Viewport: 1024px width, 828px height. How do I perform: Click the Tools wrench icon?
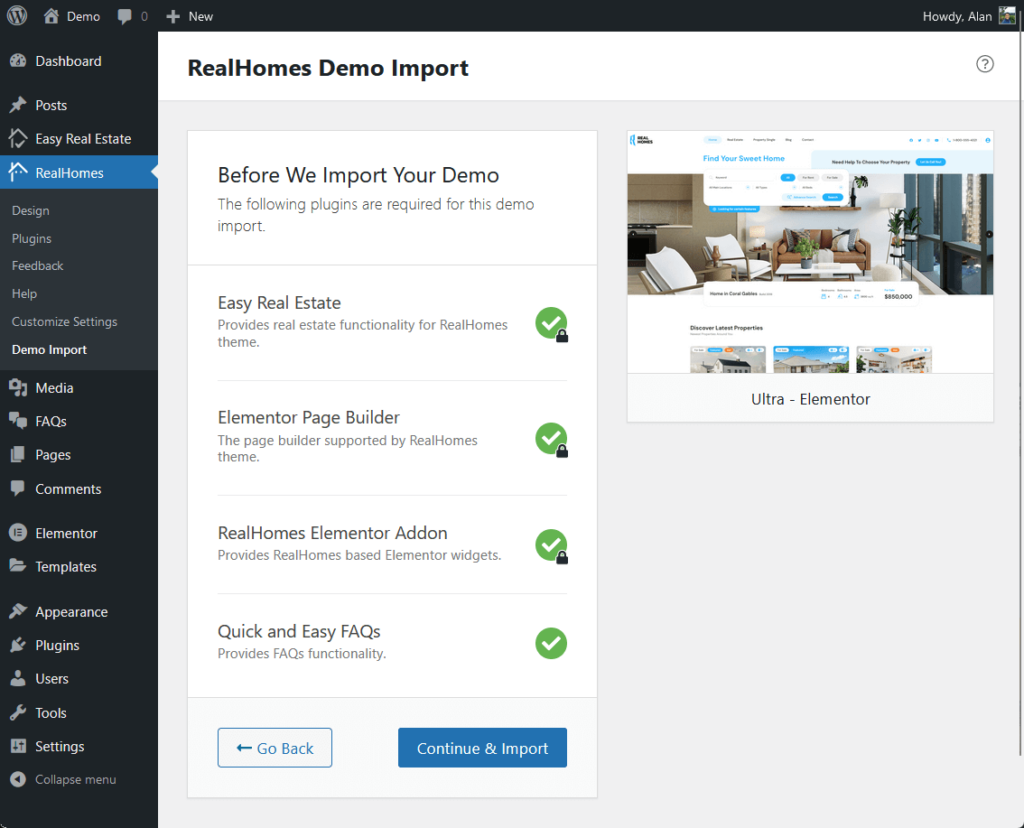pos(17,713)
